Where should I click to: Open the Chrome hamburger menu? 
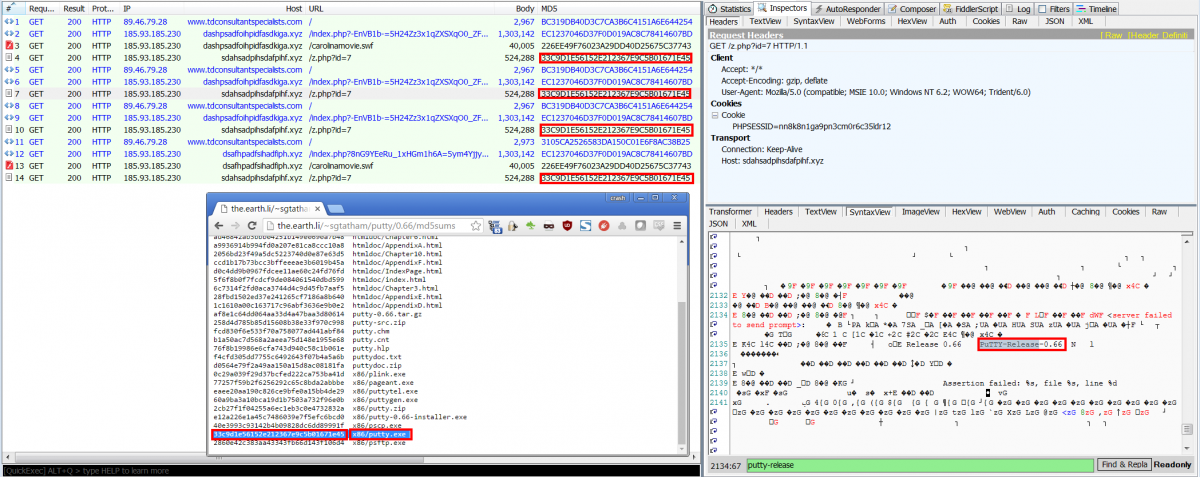coord(679,226)
